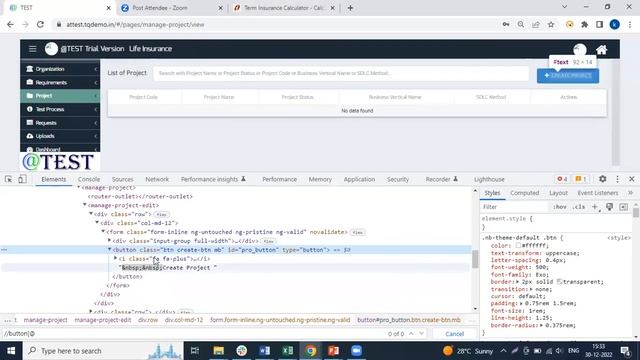Click manage-project-edit in the breadcrumb

point(103,320)
